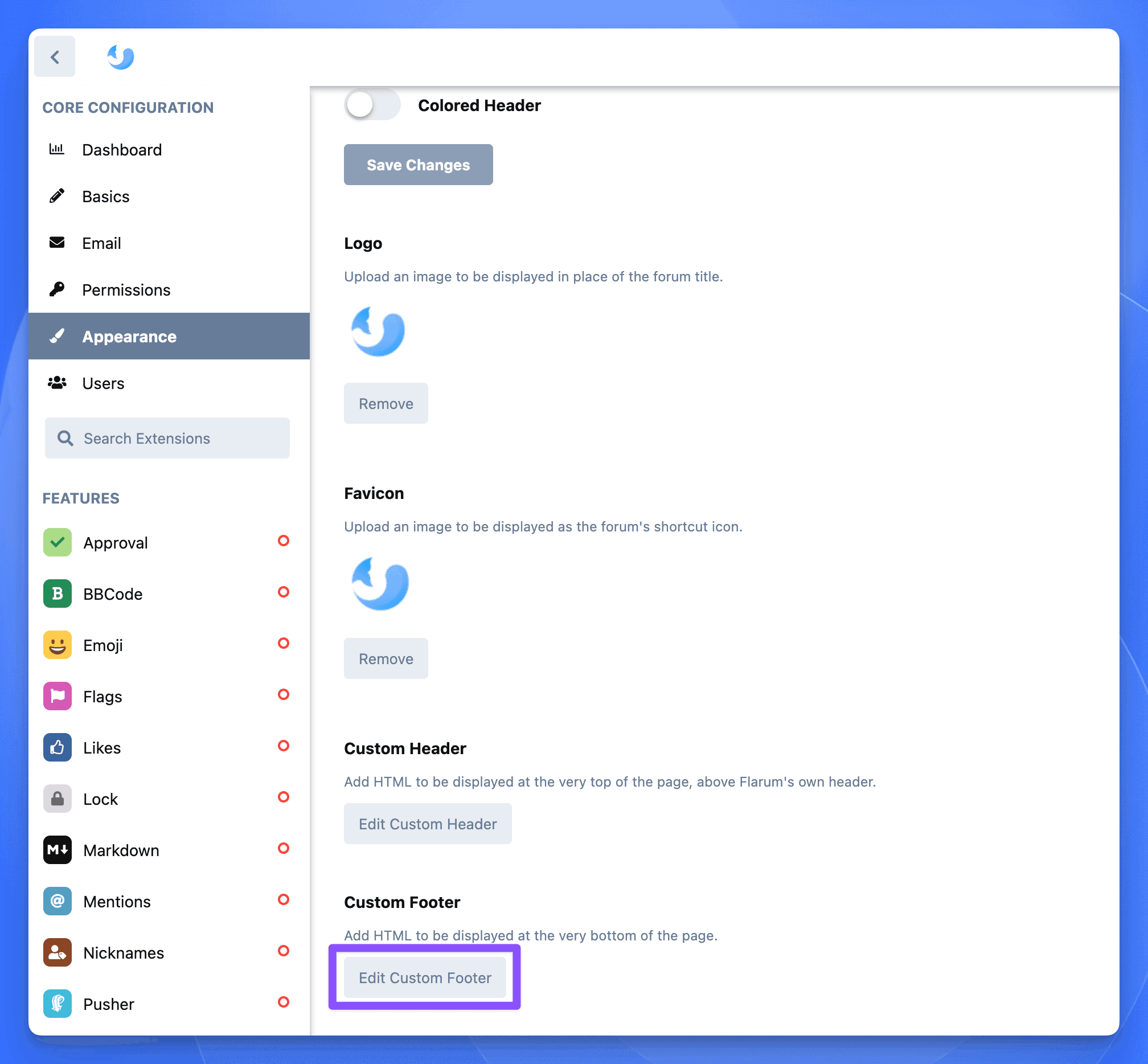Open Email settings via envelope icon
Image resolution: width=1148 pixels, height=1064 pixels.
[57, 243]
